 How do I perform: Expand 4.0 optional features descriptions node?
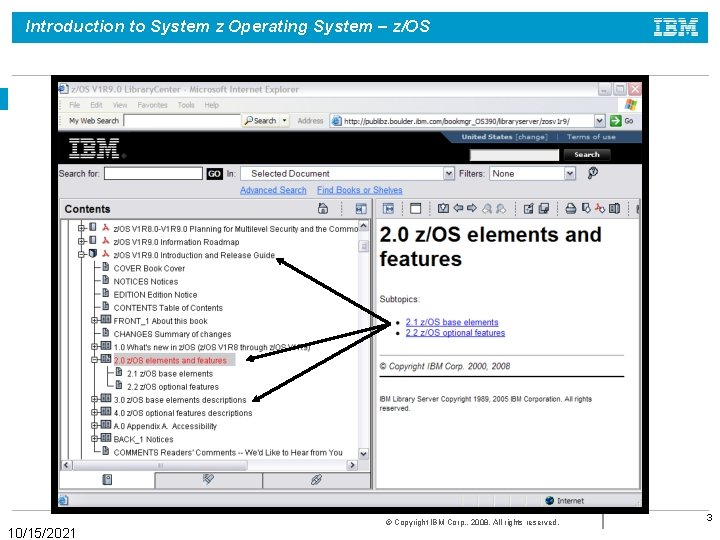94,412
